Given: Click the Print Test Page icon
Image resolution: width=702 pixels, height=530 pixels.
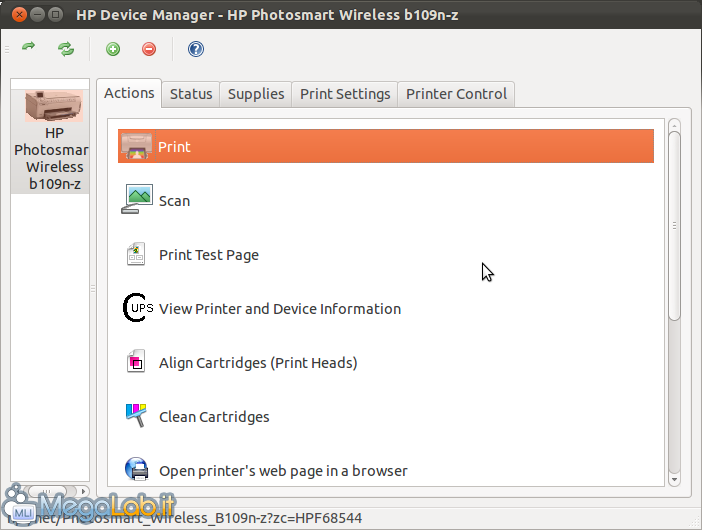Looking at the screenshot, I should point(136,254).
